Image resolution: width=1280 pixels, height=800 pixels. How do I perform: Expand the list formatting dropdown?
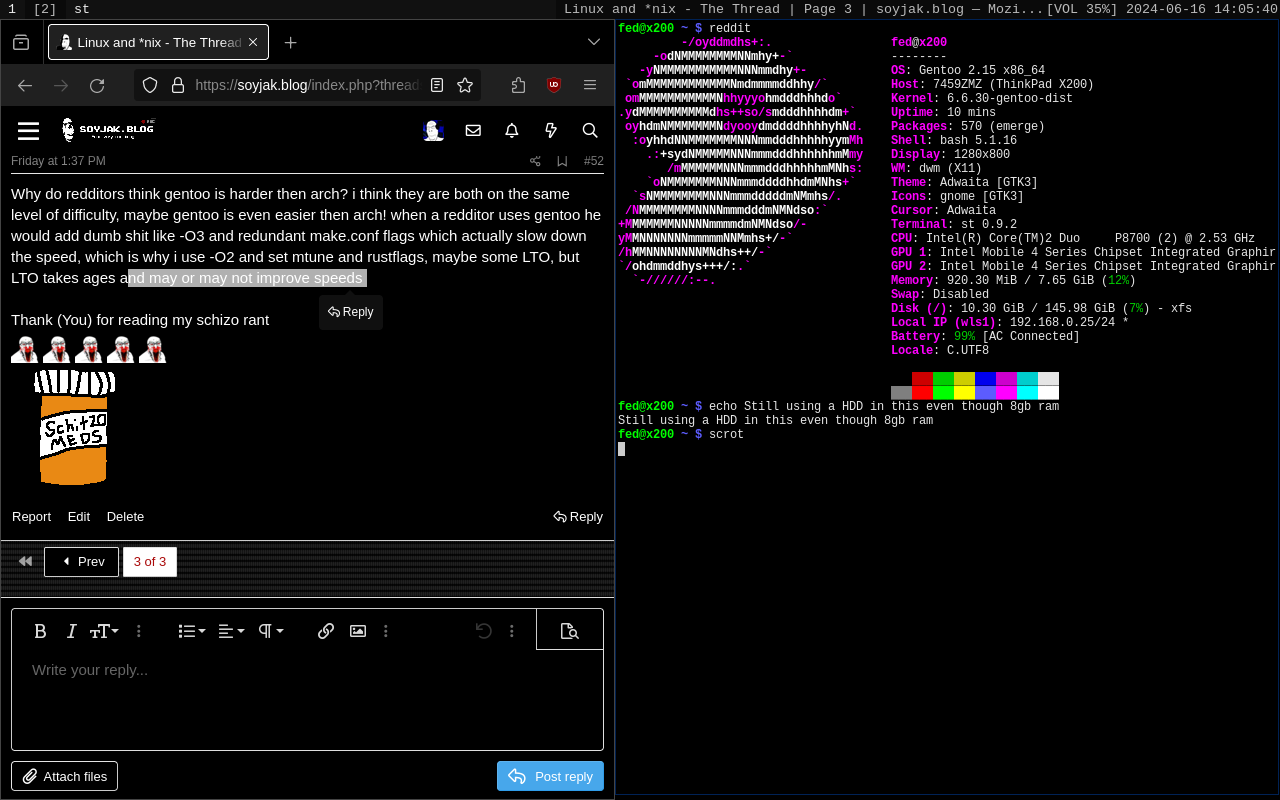click(x=191, y=631)
